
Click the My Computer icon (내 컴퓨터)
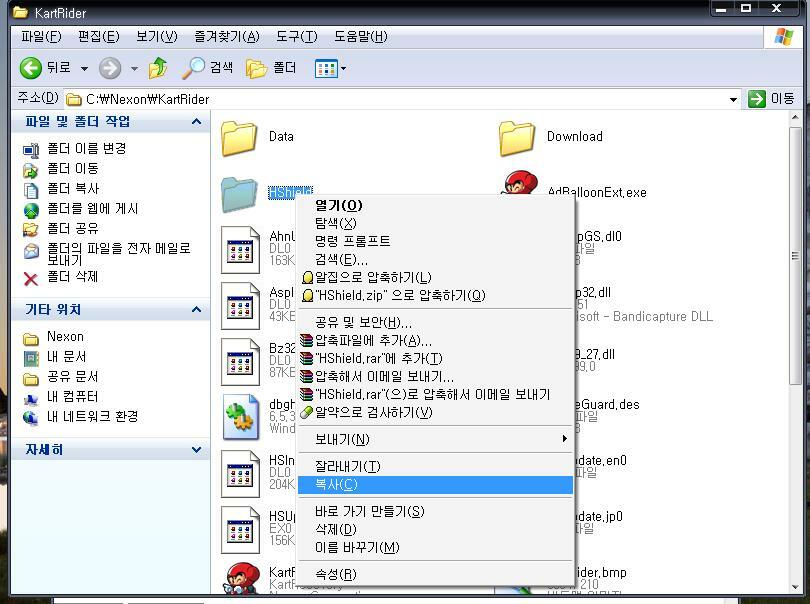point(31,398)
